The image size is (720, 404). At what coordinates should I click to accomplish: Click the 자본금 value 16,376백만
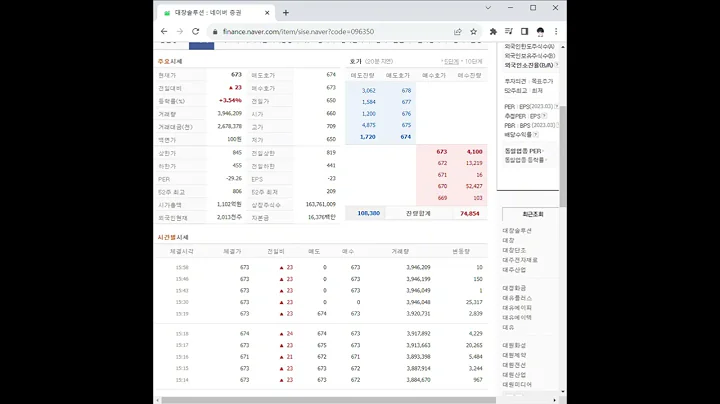pos(322,217)
